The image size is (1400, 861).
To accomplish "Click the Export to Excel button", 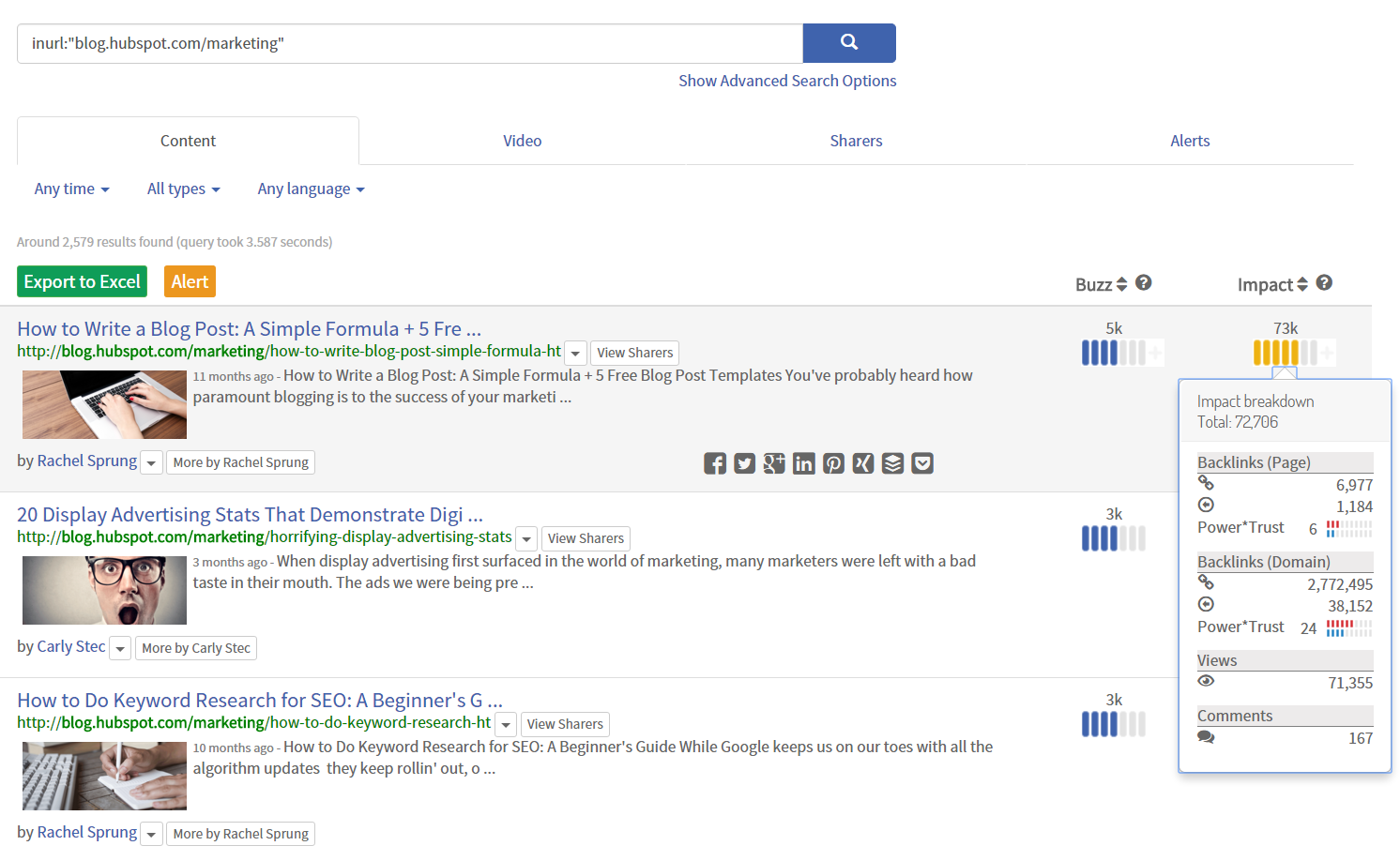I will coord(82,281).
